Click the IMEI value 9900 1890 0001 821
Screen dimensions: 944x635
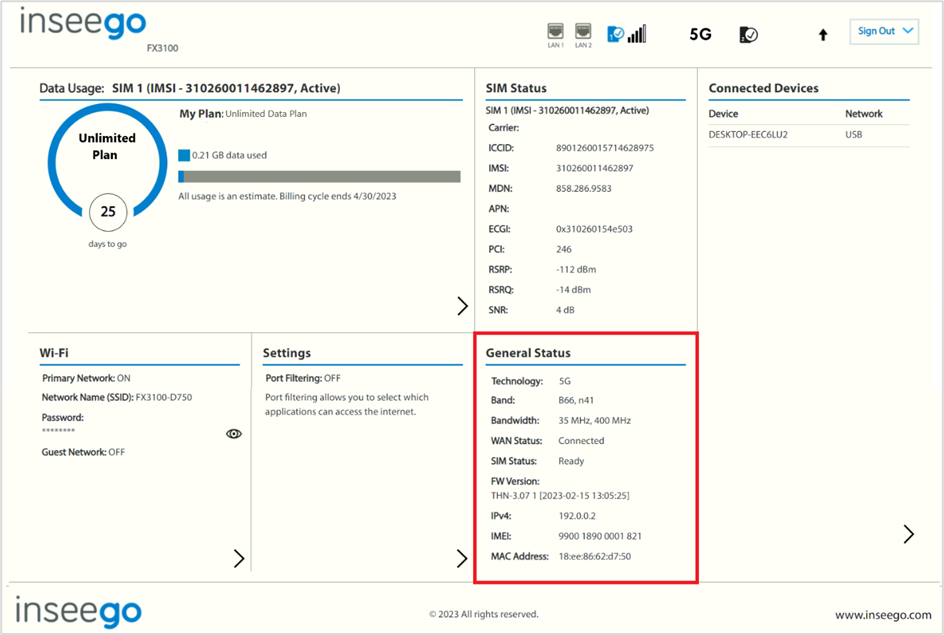pyautogui.click(x=600, y=536)
